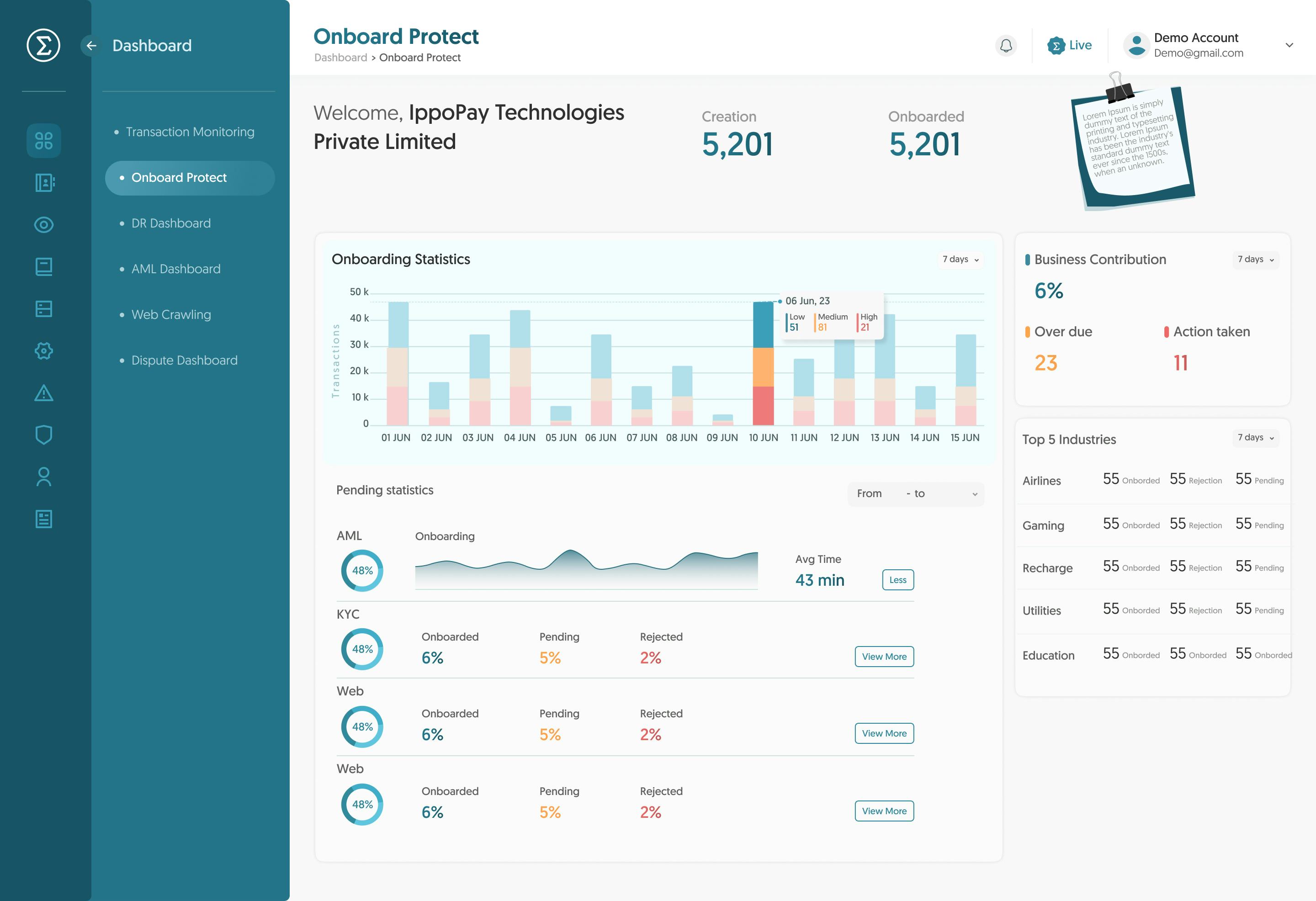
Task: Expand the Demo Account chevron
Action: click(x=1289, y=45)
